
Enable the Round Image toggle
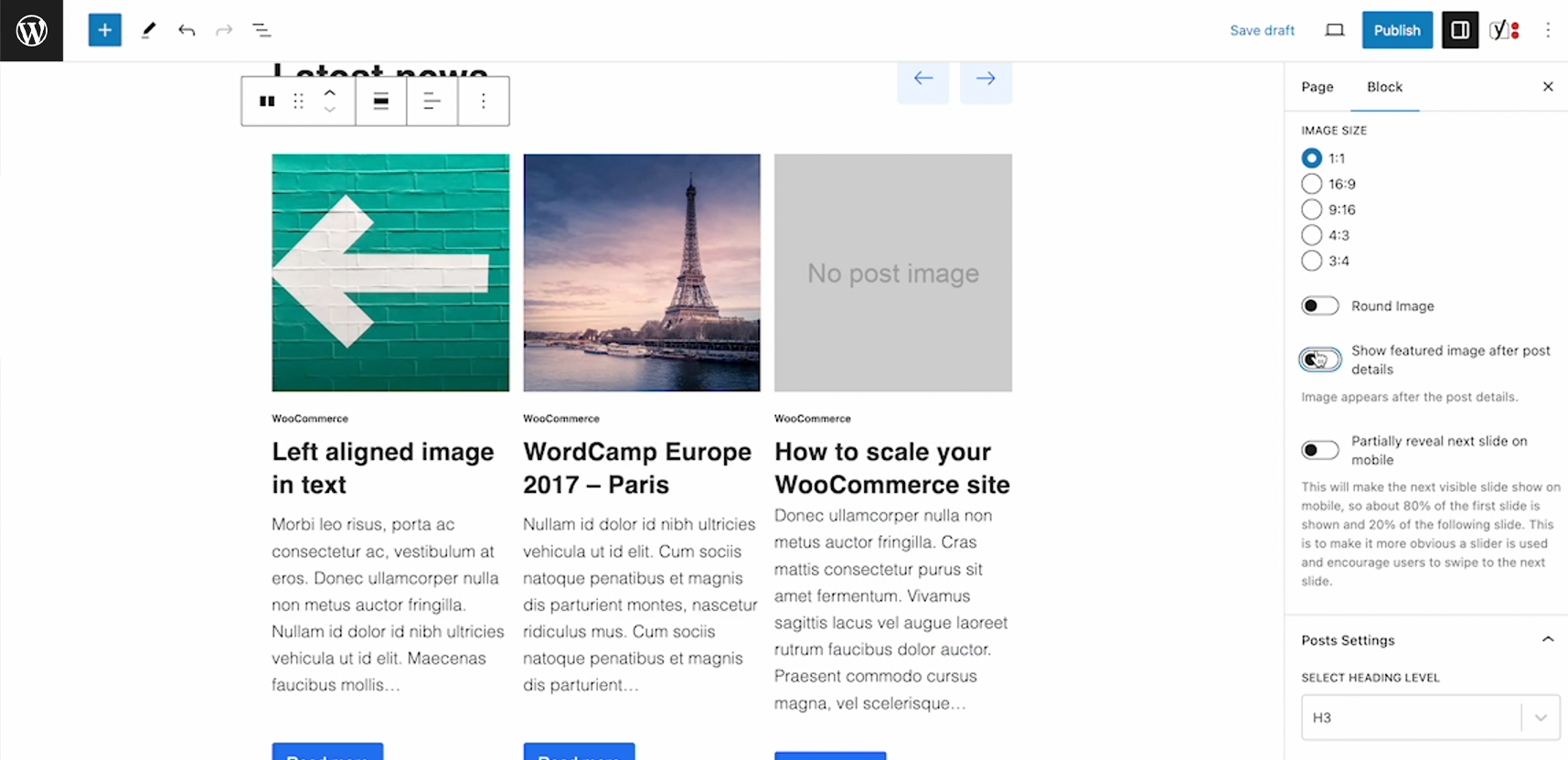1319,305
